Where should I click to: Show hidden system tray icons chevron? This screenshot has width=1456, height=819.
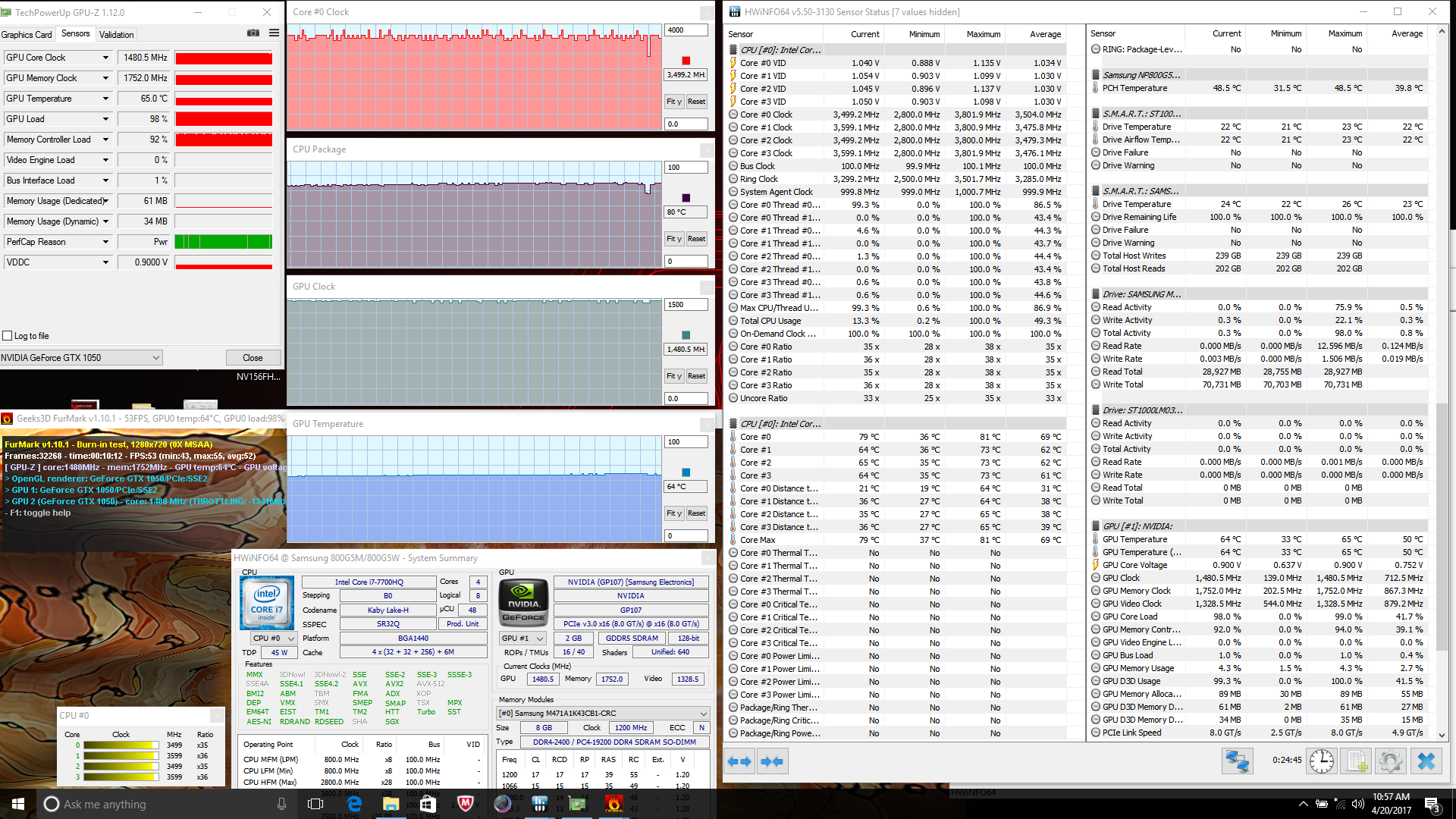(x=1303, y=804)
